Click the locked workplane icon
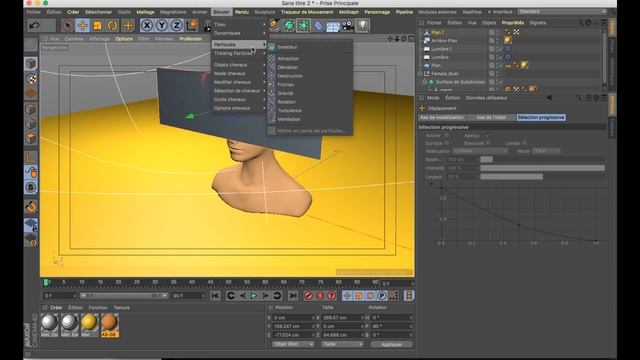Screen dimensions: 640x360 coord(31,224)
